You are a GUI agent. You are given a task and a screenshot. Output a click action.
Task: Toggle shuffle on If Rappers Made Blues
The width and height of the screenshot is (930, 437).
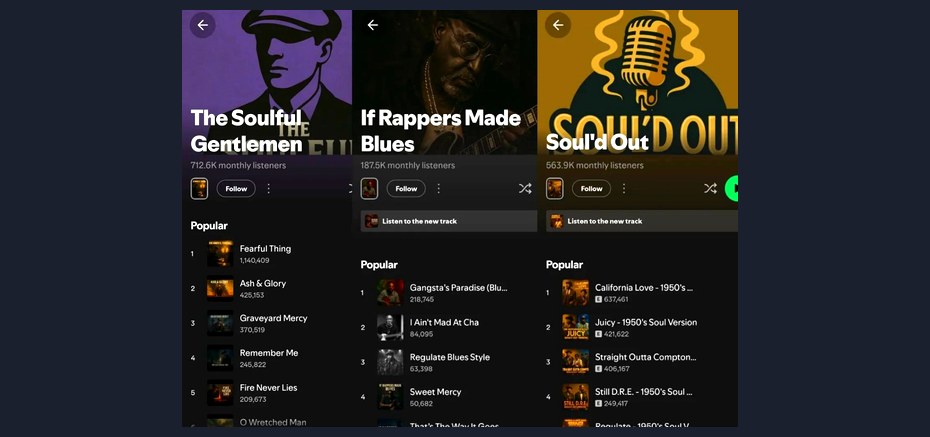point(525,189)
